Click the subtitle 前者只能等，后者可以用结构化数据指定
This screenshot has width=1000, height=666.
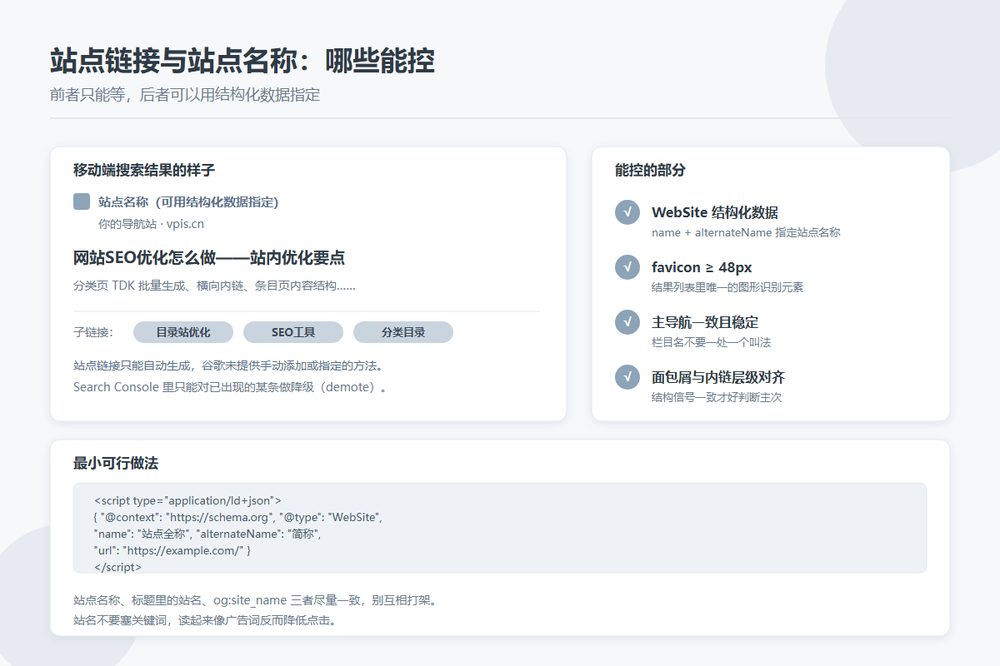(x=185, y=95)
